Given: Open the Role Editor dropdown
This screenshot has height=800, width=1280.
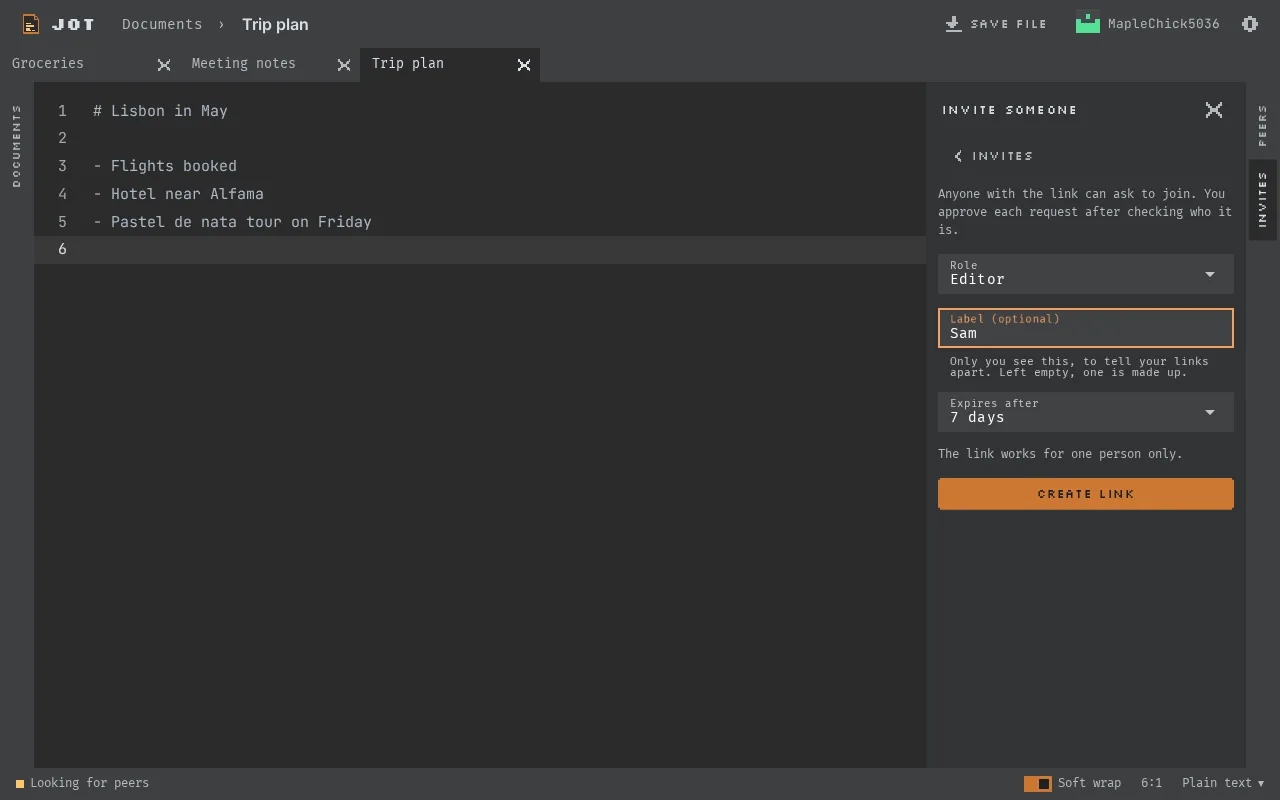Looking at the screenshot, I should pos(1086,274).
